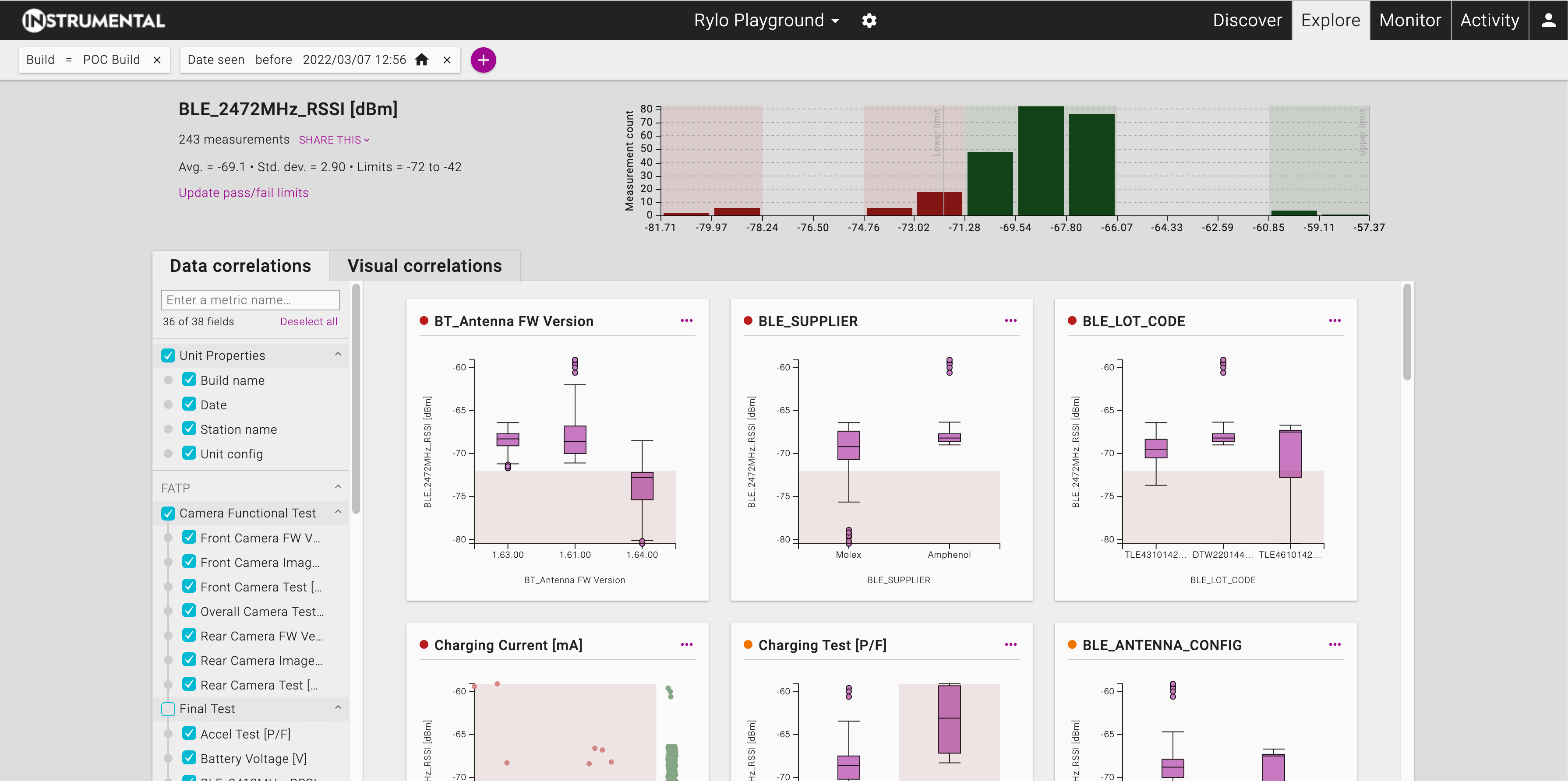Expand the SHARE THIS dropdown
This screenshot has width=1568, height=781.
click(x=334, y=140)
